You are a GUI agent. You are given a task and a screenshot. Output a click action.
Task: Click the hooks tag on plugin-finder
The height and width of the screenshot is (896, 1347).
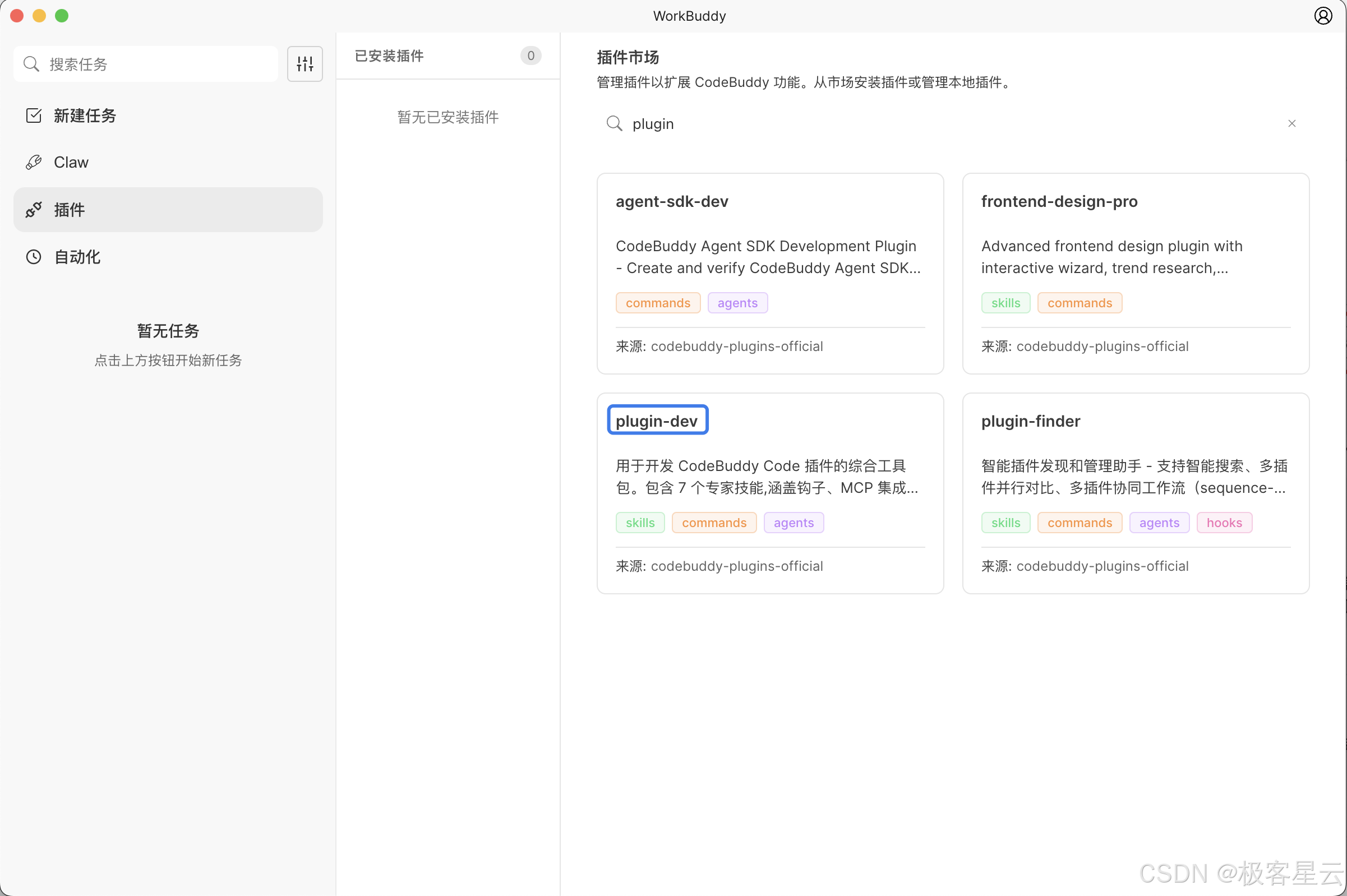click(1224, 522)
